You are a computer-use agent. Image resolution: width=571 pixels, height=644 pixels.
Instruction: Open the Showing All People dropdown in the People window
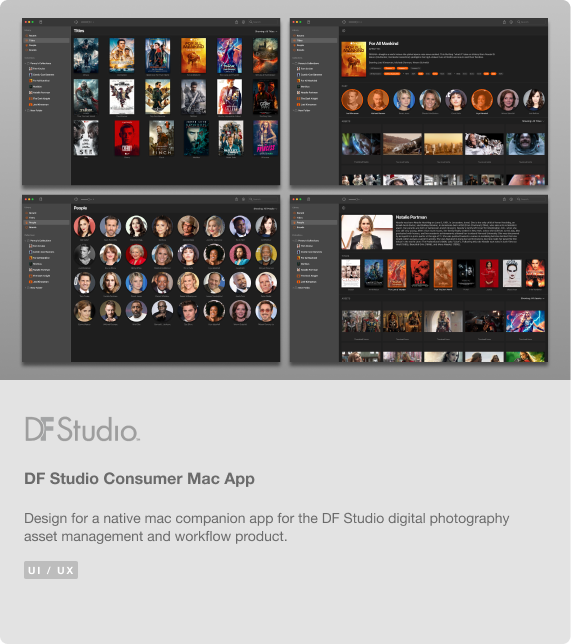point(265,209)
